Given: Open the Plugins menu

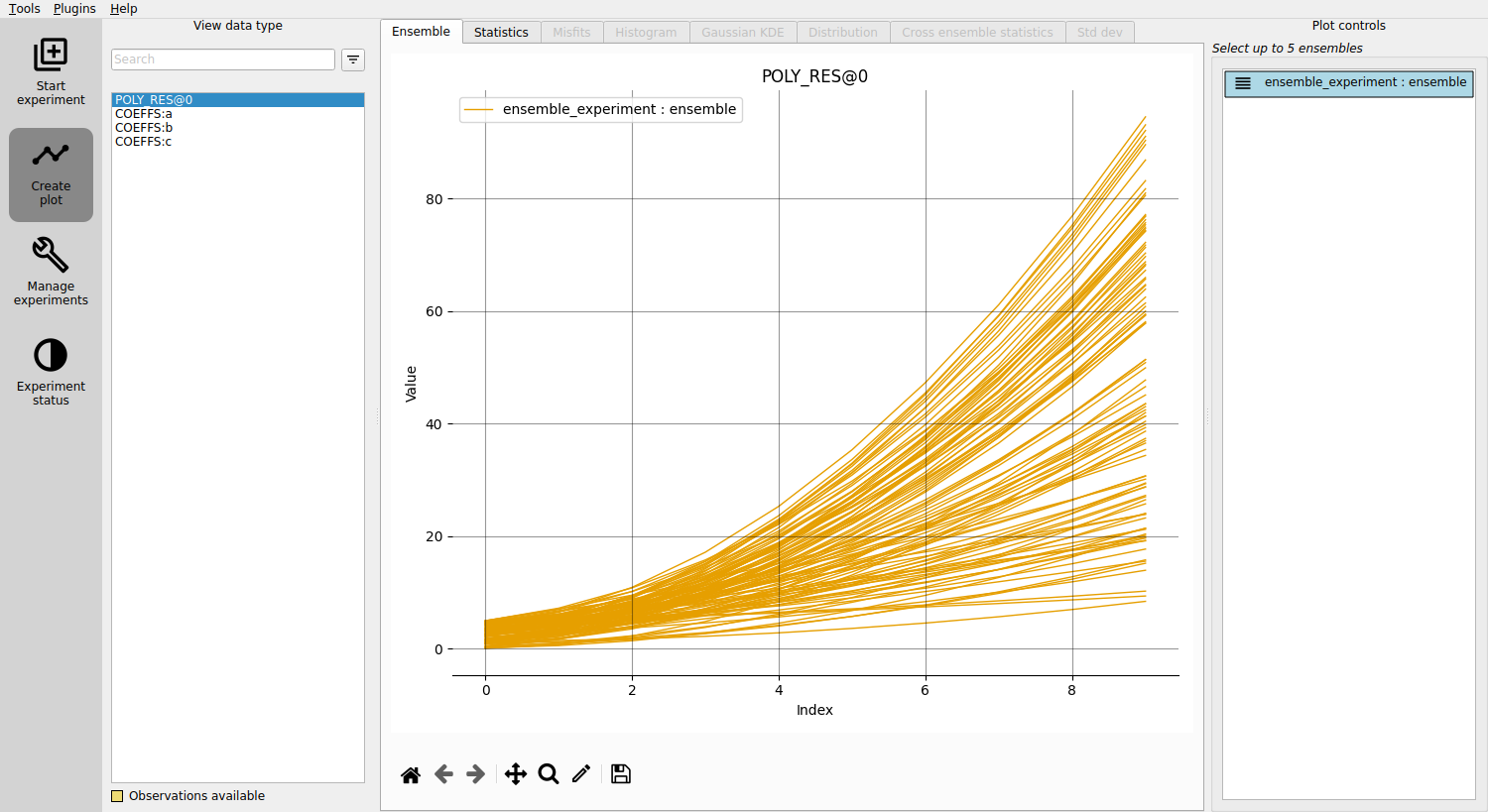Looking at the screenshot, I should (x=74, y=9).
